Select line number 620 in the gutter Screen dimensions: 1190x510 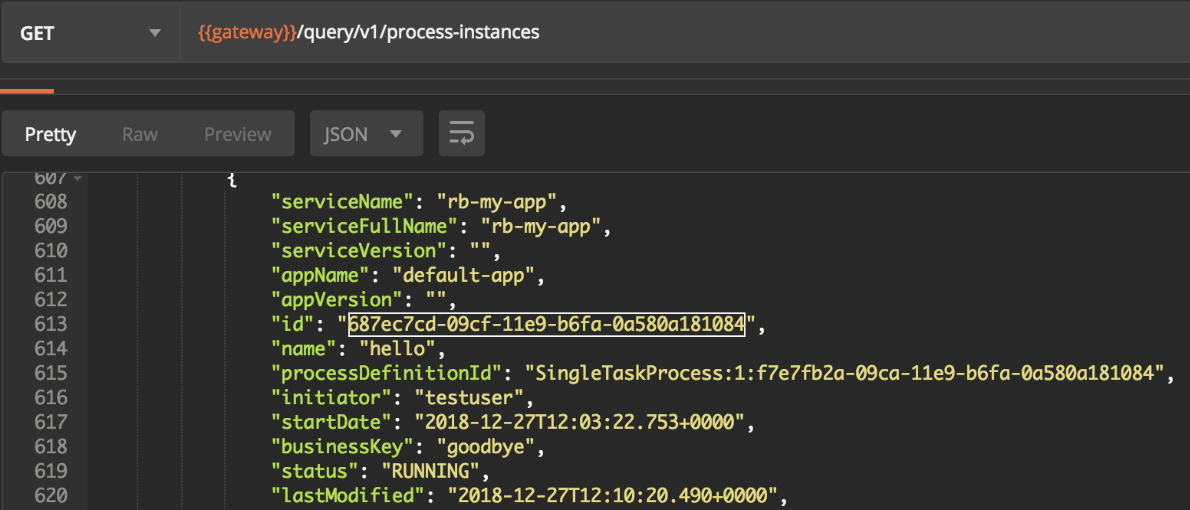pyautogui.click(x=51, y=495)
